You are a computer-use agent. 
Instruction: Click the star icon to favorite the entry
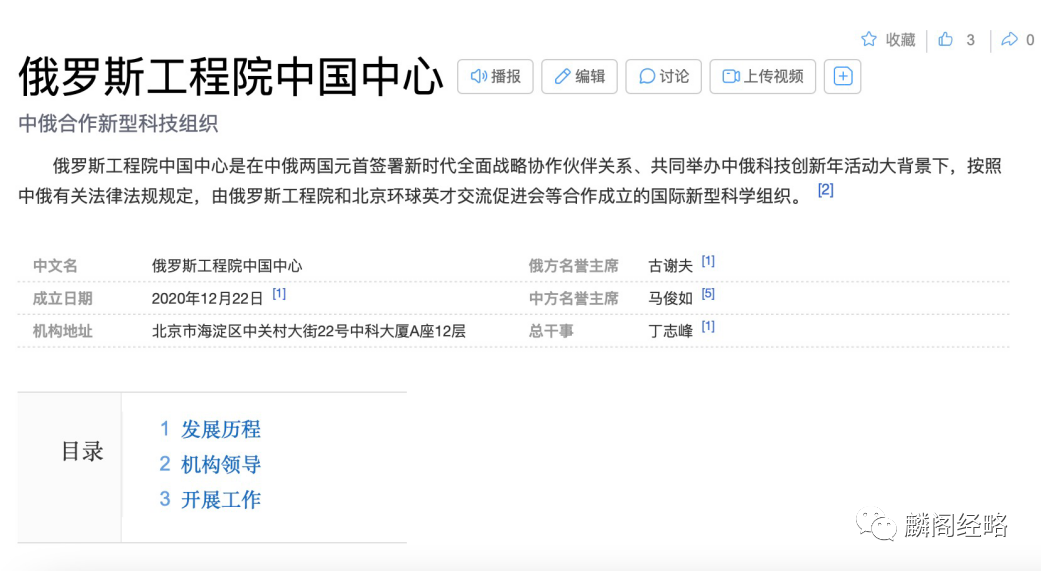pos(868,39)
